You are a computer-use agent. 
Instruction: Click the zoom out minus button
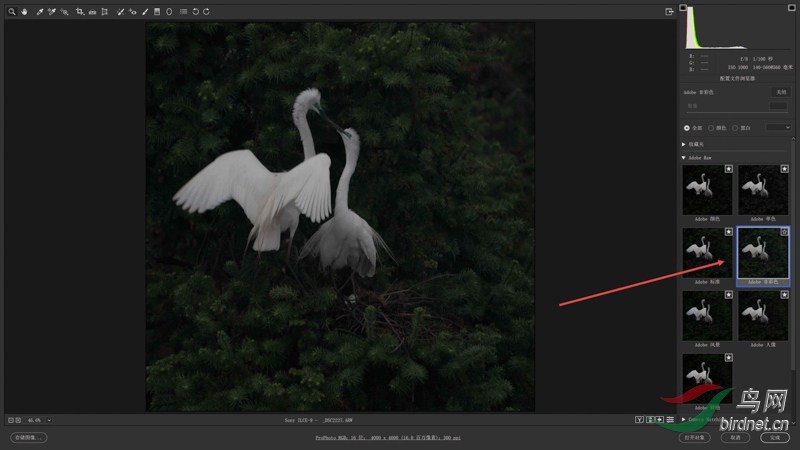point(11,420)
